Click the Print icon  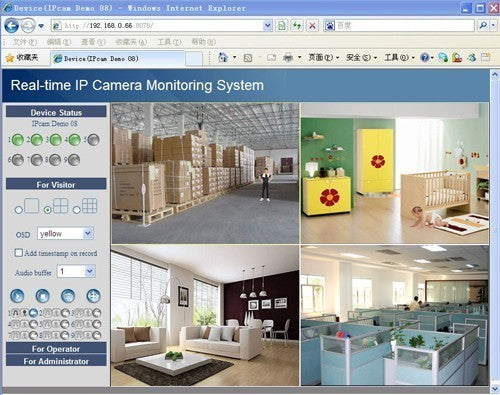tap(288, 58)
